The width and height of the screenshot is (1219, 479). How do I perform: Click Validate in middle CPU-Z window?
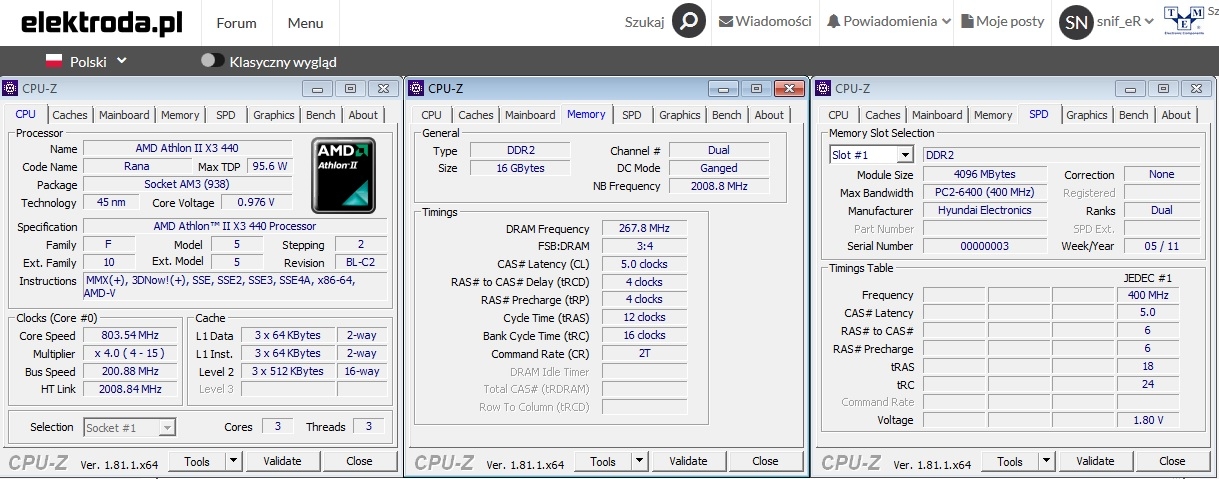688,461
